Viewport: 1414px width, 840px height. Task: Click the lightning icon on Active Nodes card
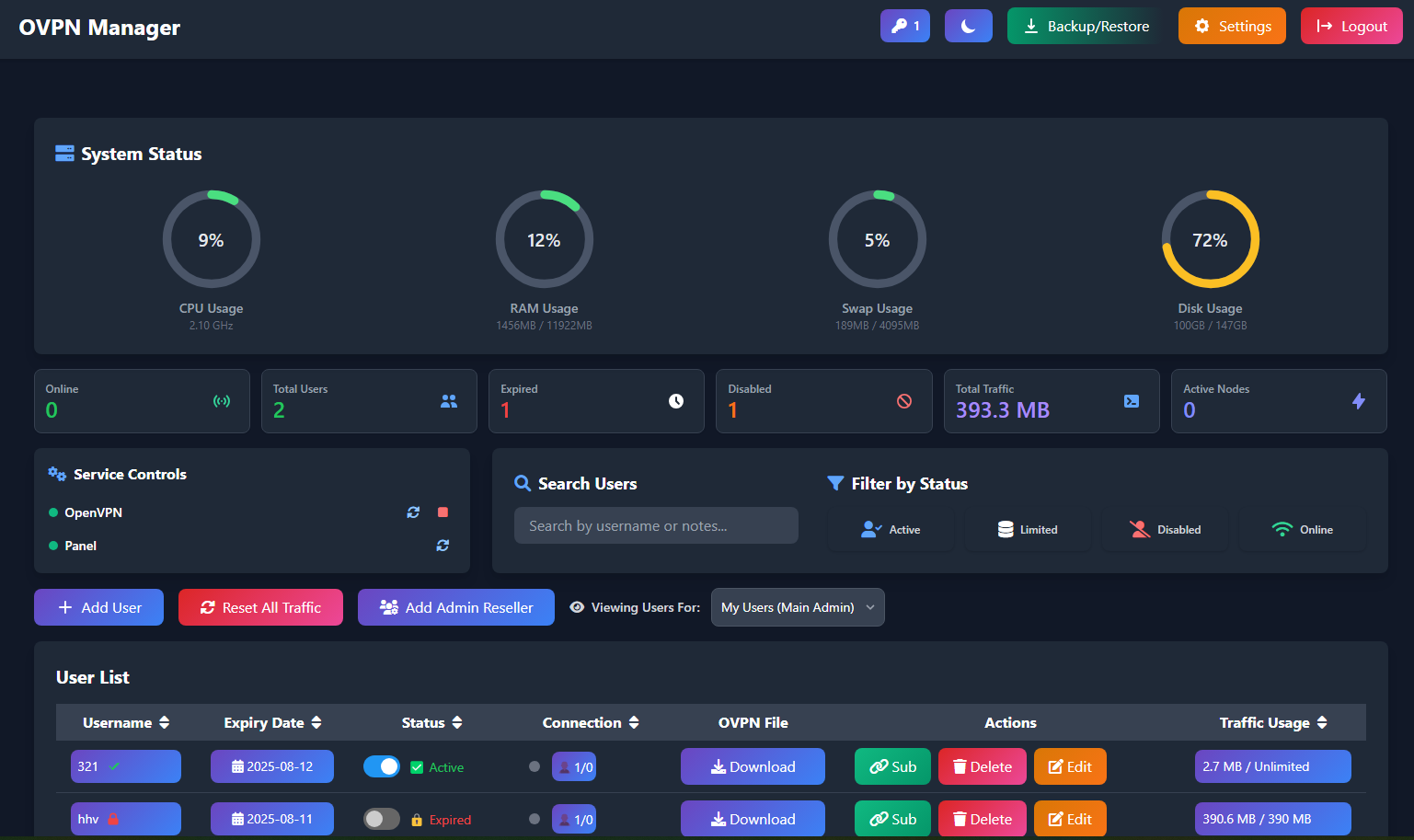[x=1359, y=401]
